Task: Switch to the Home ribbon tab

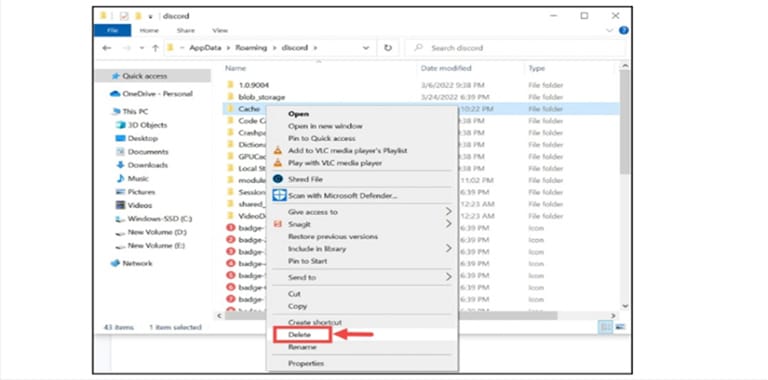Action: tap(149, 30)
